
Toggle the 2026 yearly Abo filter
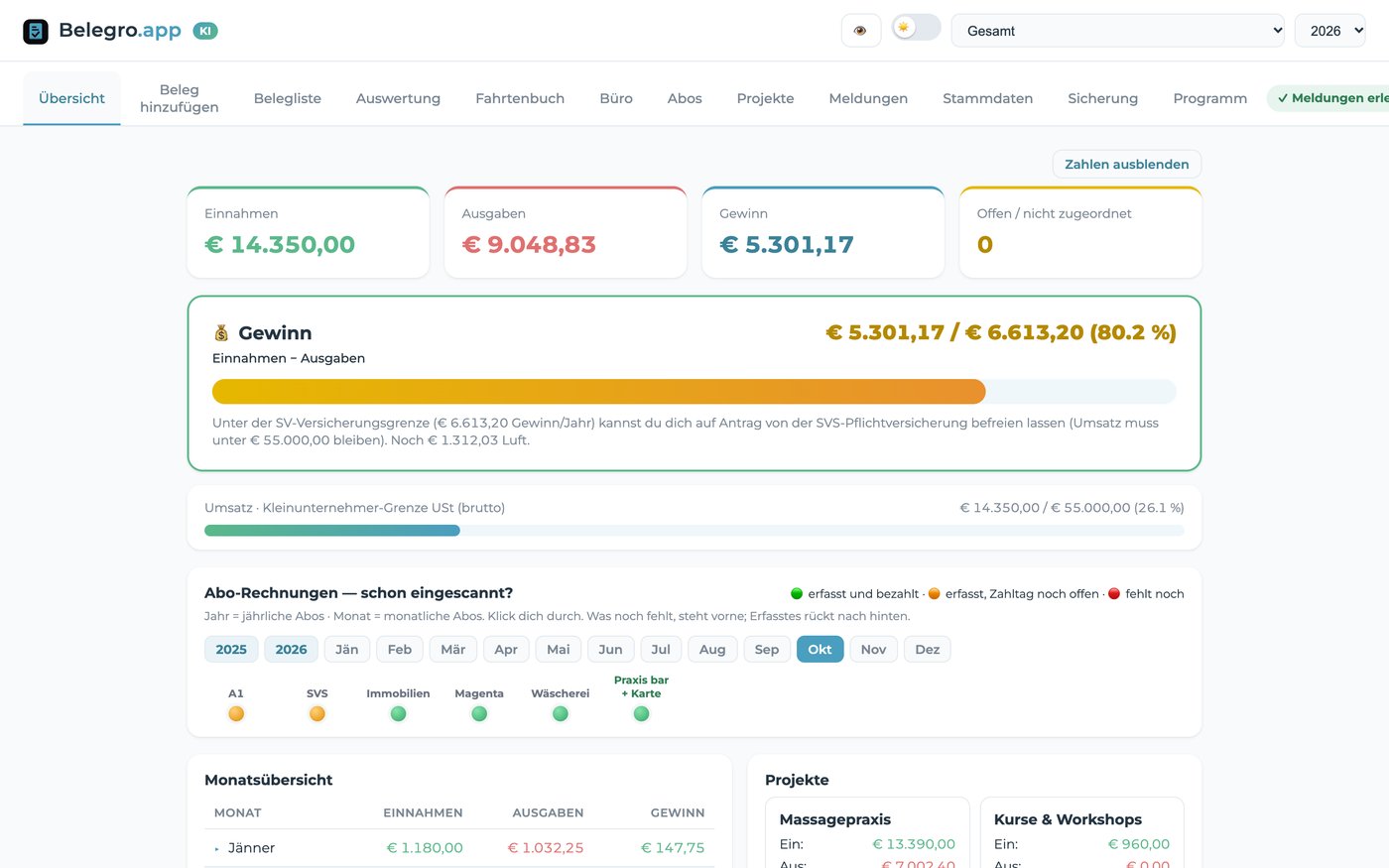291,649
